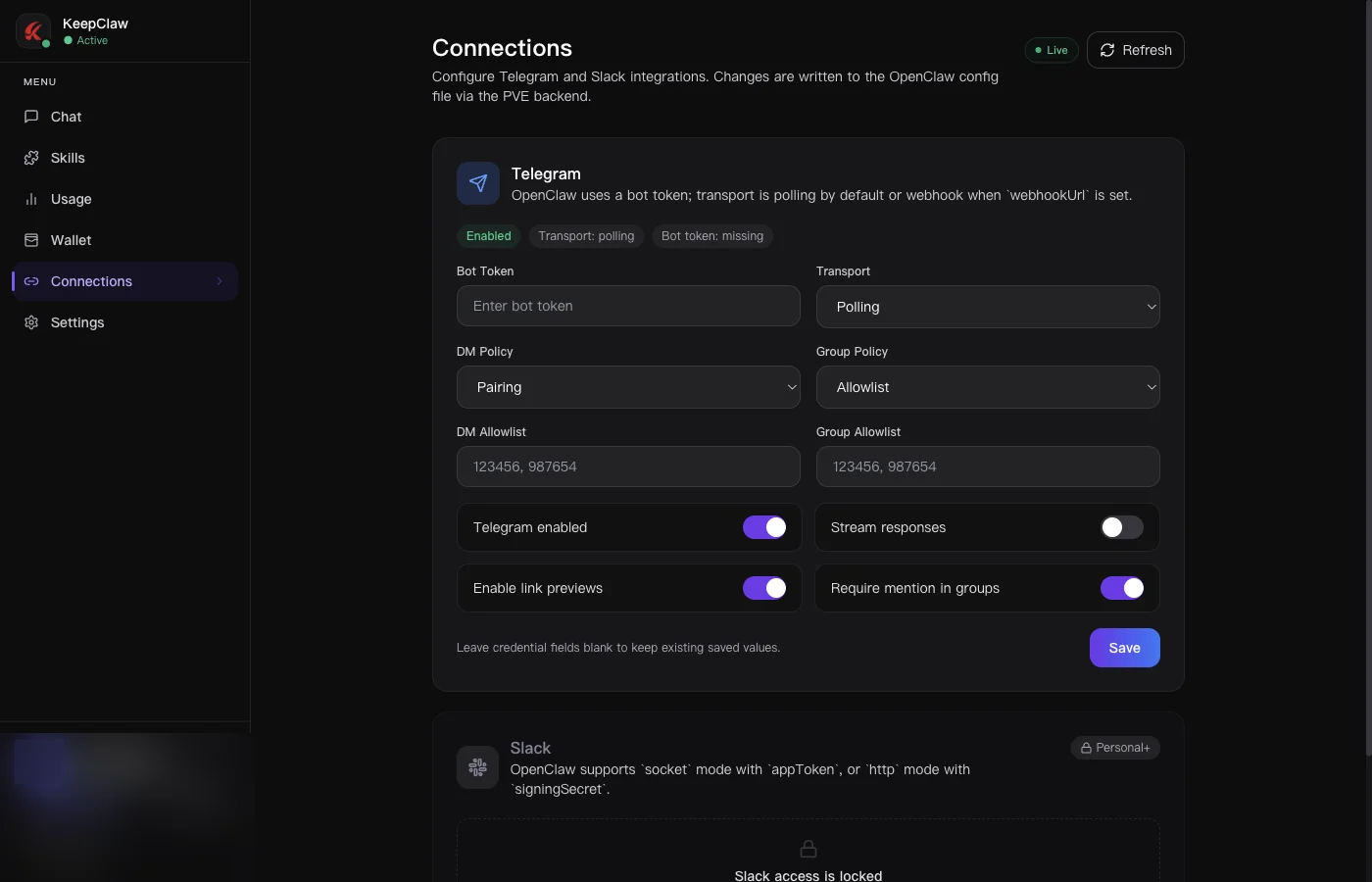The image size is (1372, 882).
Task: Save the Telegram settings
Action: [x=1124, y=648]
